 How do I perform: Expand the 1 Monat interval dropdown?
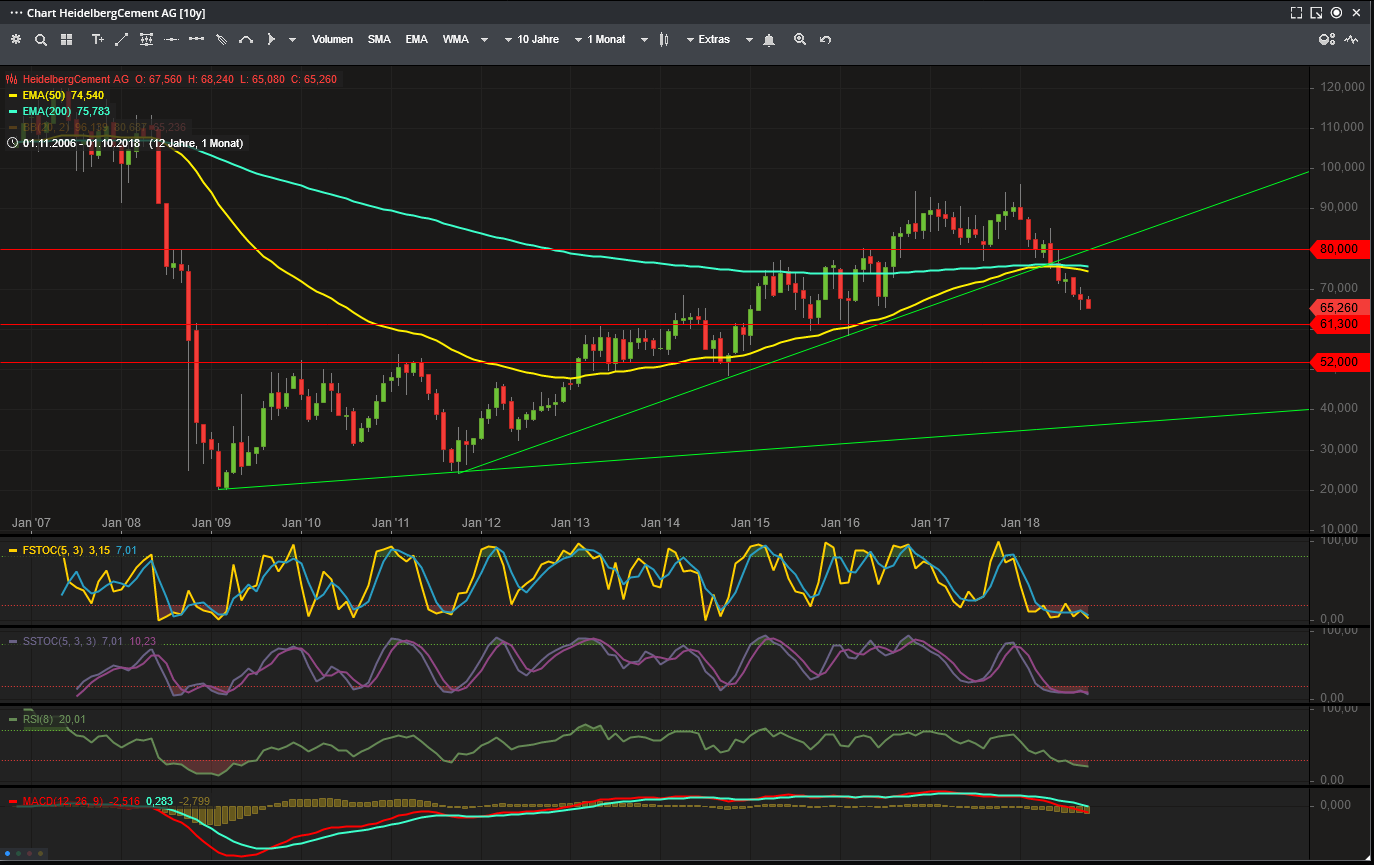603,39
